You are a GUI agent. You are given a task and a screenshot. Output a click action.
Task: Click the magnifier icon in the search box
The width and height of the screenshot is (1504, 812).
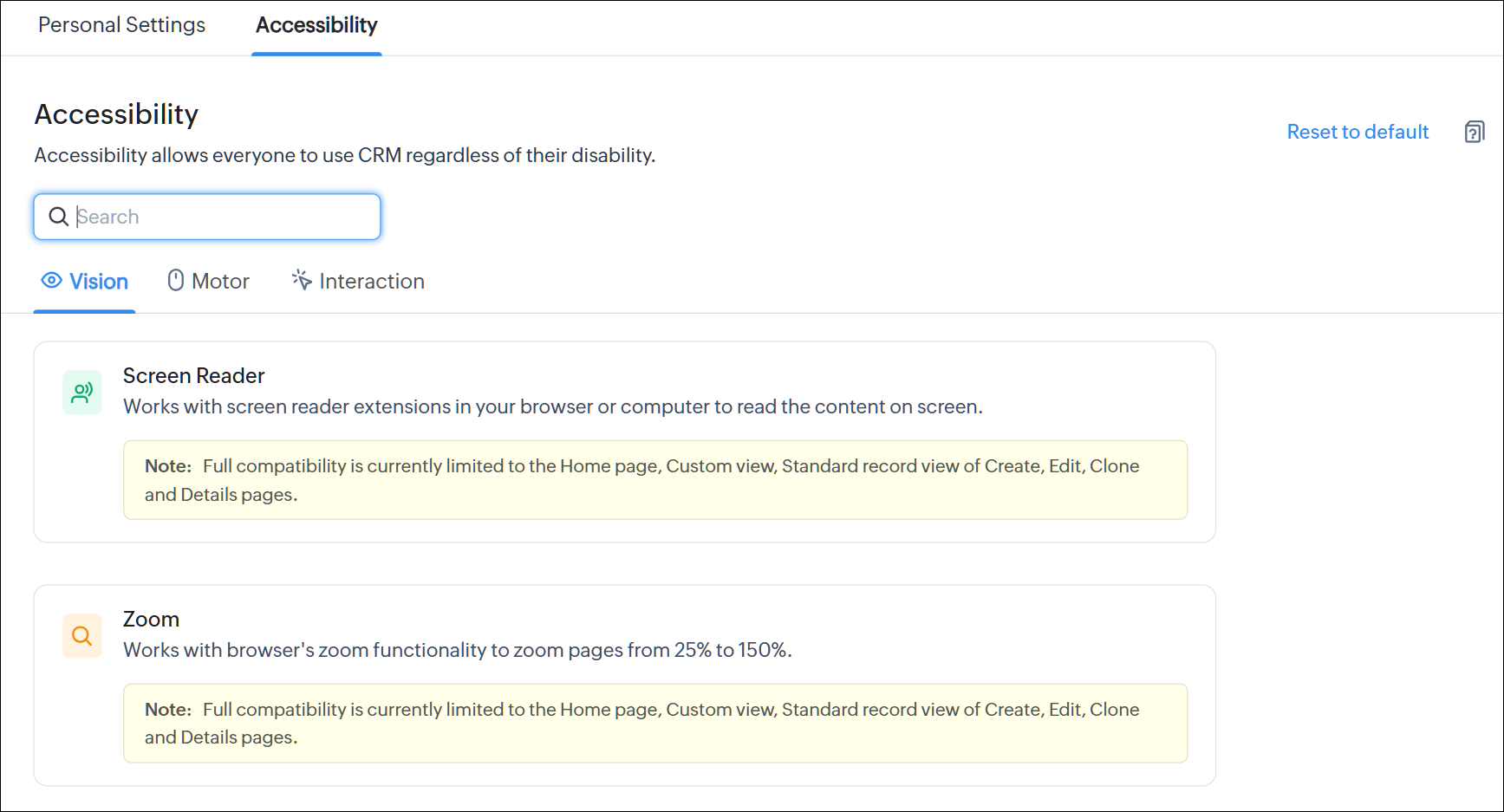(x=58, y=217)
